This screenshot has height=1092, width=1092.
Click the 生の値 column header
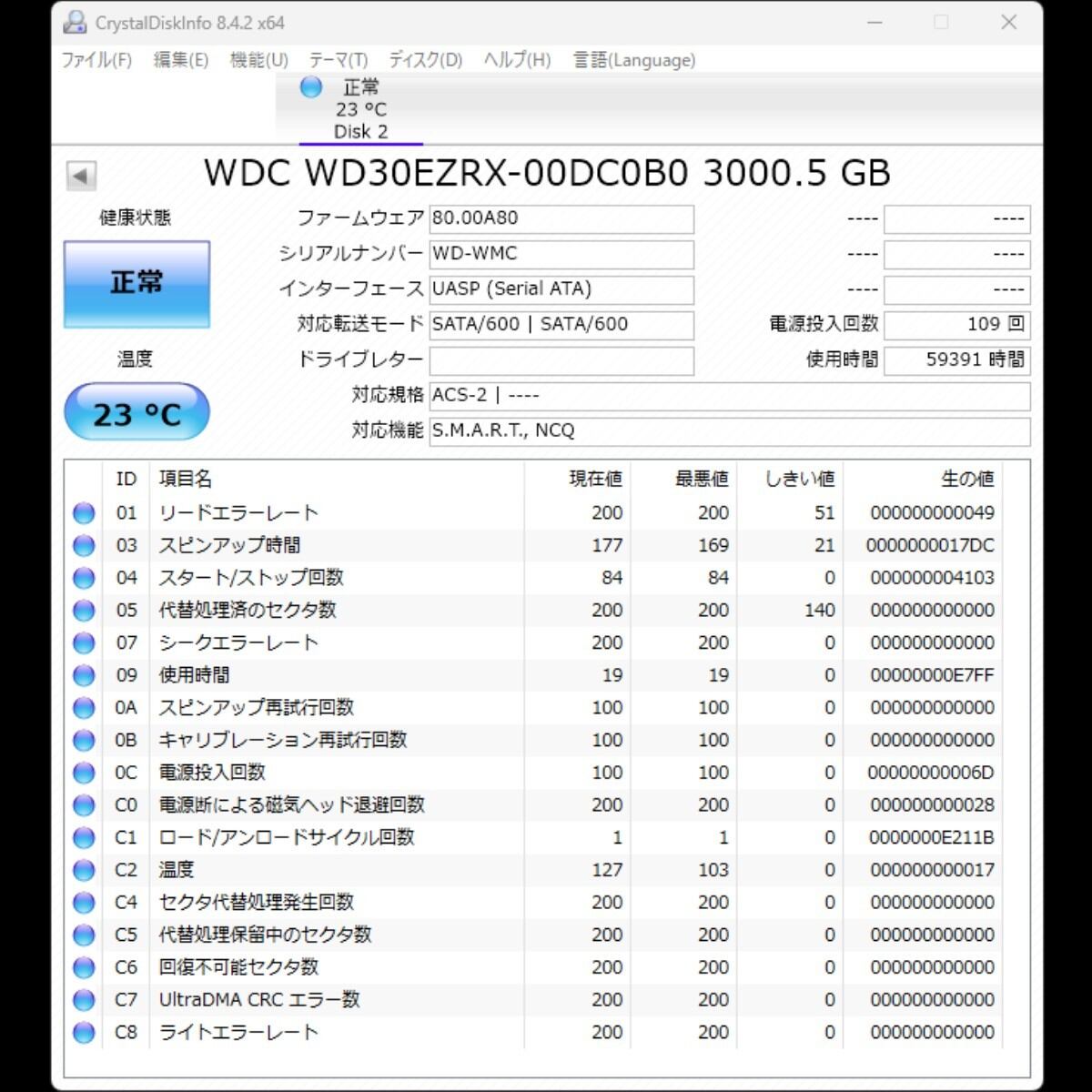[x=967, y=479]
